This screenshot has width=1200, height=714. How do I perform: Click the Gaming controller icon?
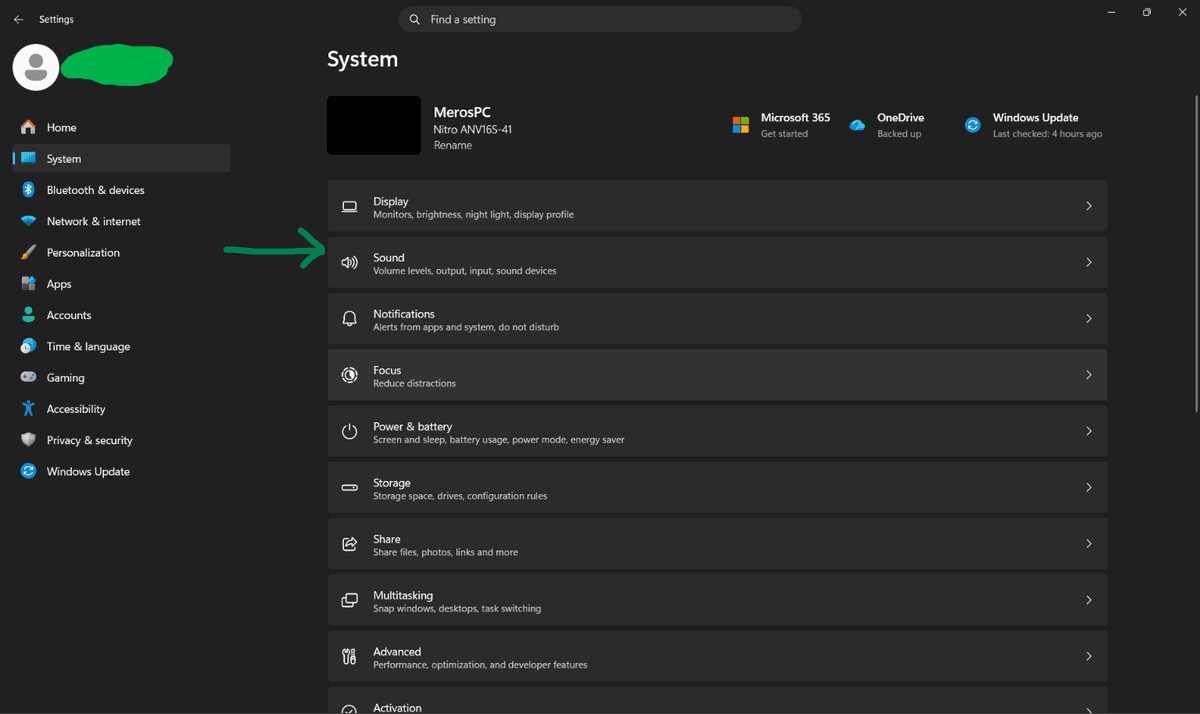(28, 377)
